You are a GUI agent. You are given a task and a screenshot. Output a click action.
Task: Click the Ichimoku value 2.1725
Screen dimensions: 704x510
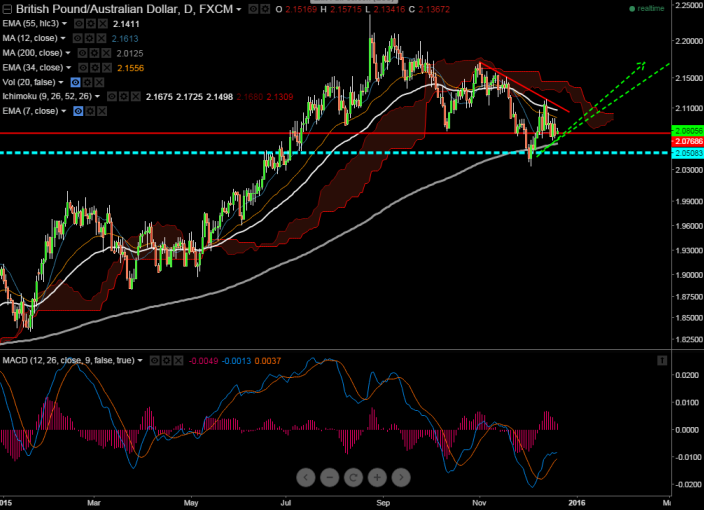(x=189, y=97)
